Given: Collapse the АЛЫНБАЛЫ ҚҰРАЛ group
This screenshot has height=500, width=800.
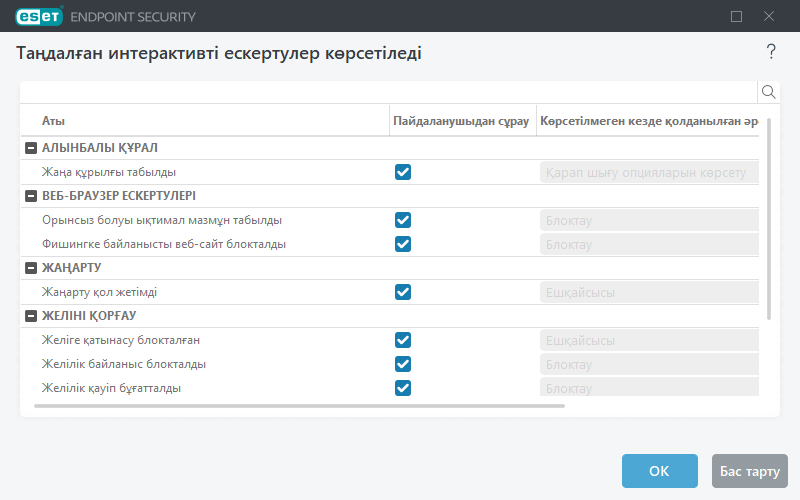Looking at the screenshot, I should (x=30, y=148).
